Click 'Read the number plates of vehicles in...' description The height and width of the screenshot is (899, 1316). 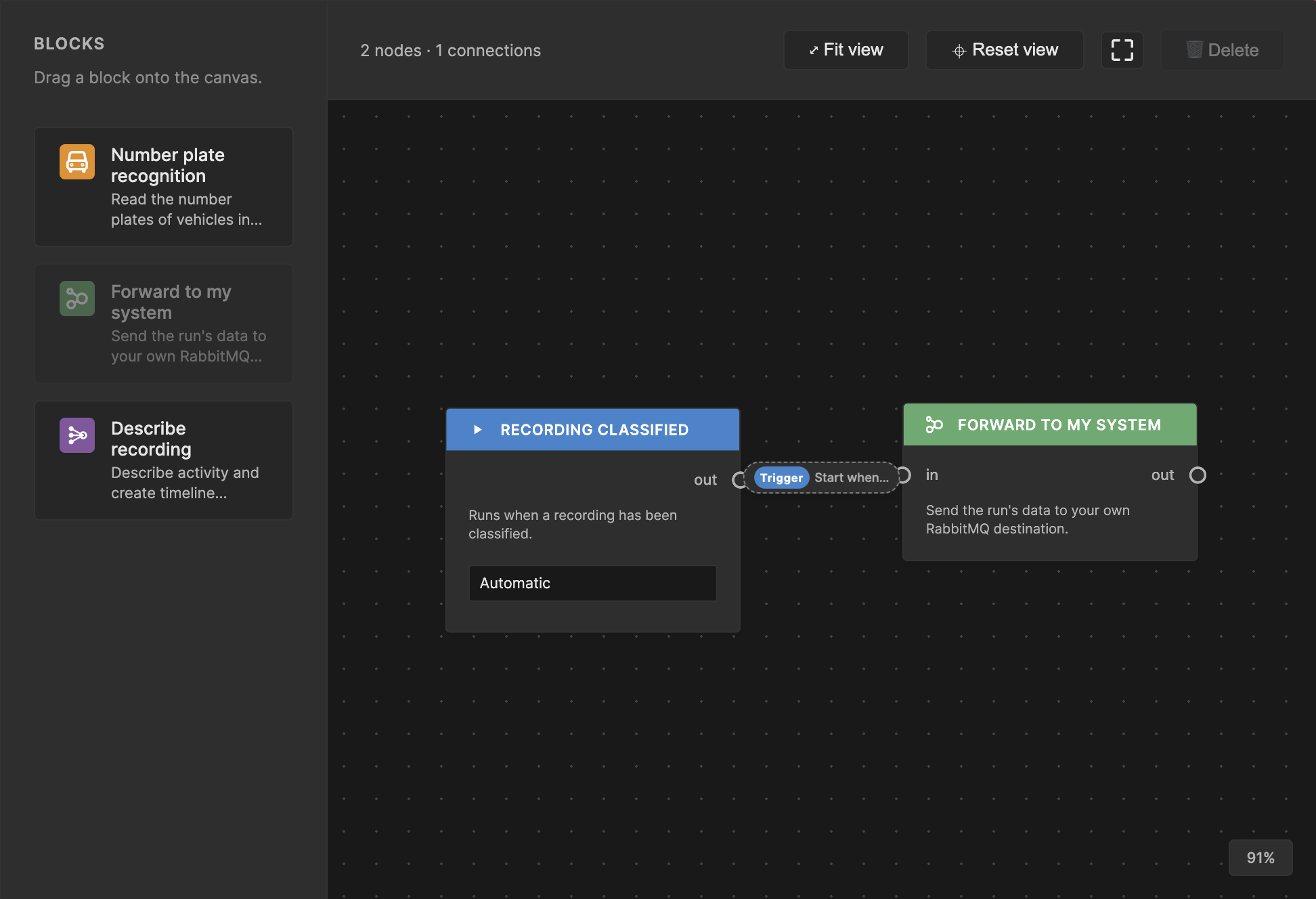click(186, 210)
